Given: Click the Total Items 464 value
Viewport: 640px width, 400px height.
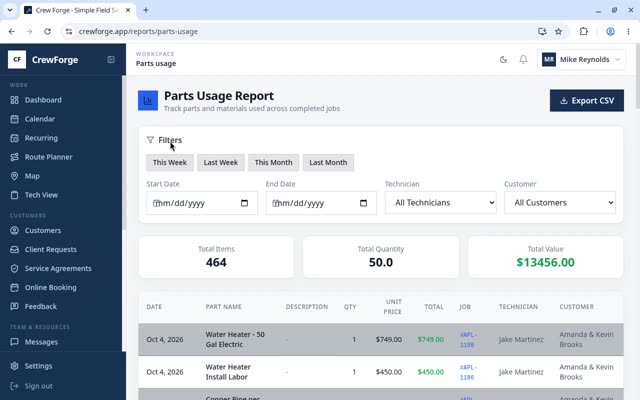Looking at the screenshot, I should point(216,262).
